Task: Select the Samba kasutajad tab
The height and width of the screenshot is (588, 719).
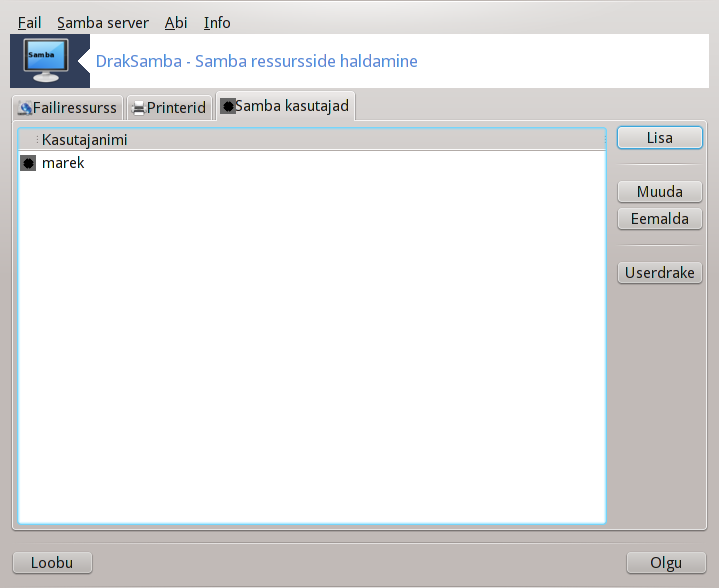Action: click(x=285, y=106)
